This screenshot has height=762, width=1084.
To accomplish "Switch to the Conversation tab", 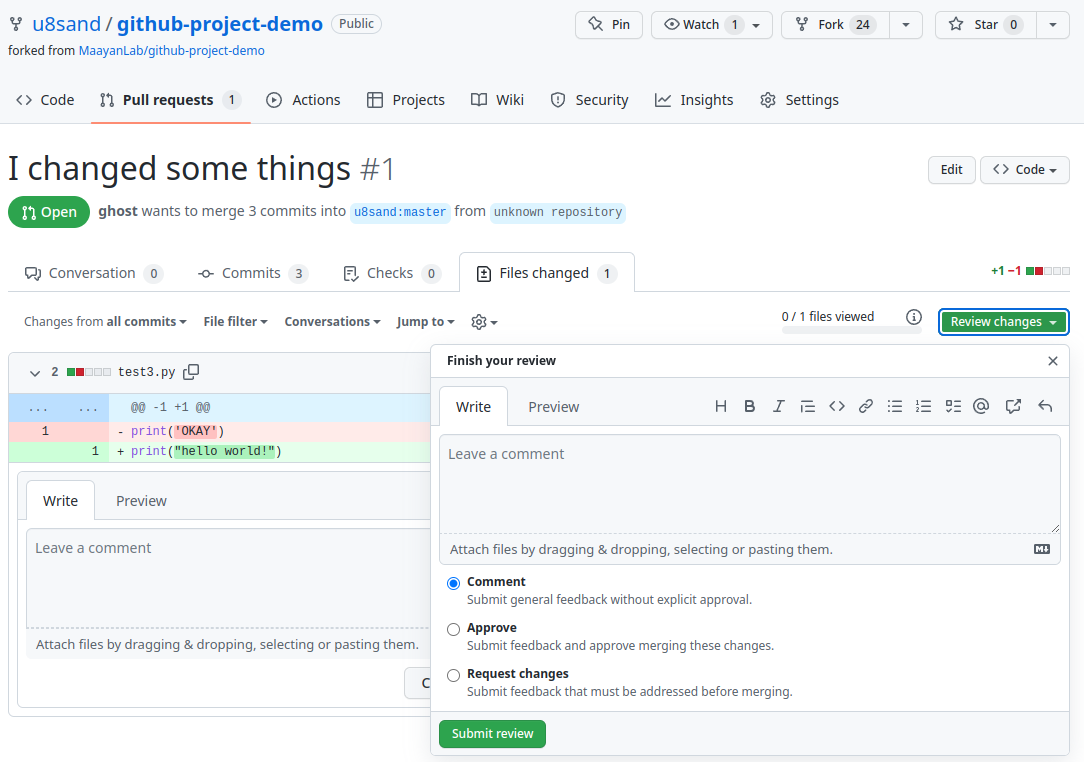I will click(x=93, y=273).
